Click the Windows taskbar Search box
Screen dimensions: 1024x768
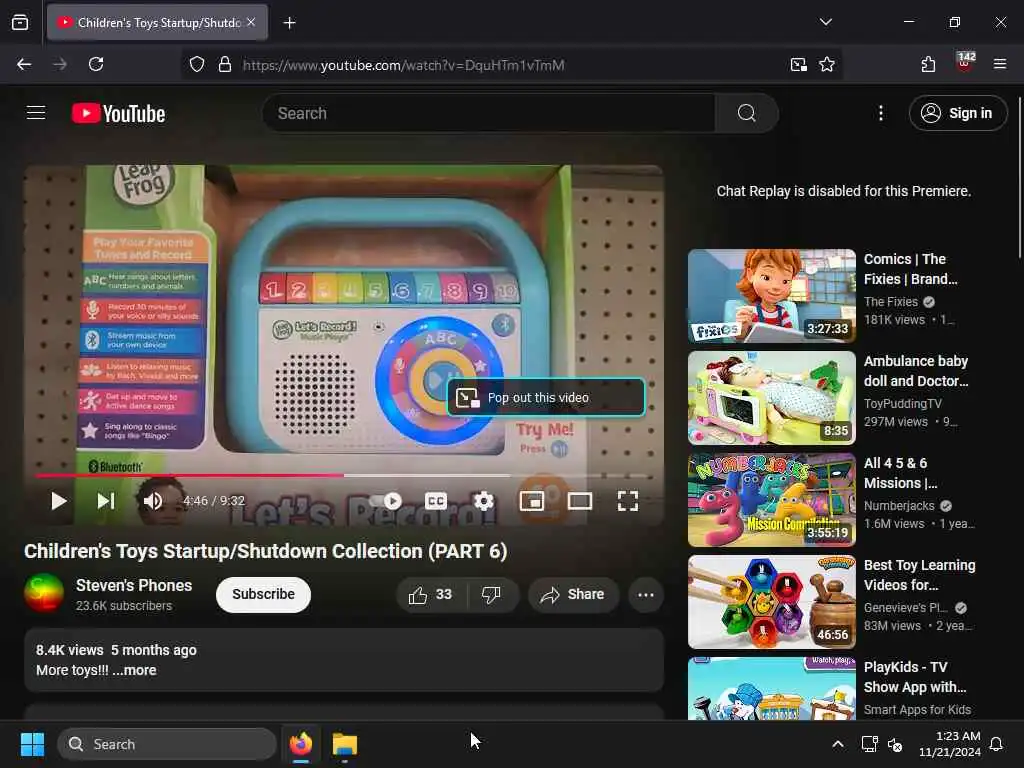[167, 744]
